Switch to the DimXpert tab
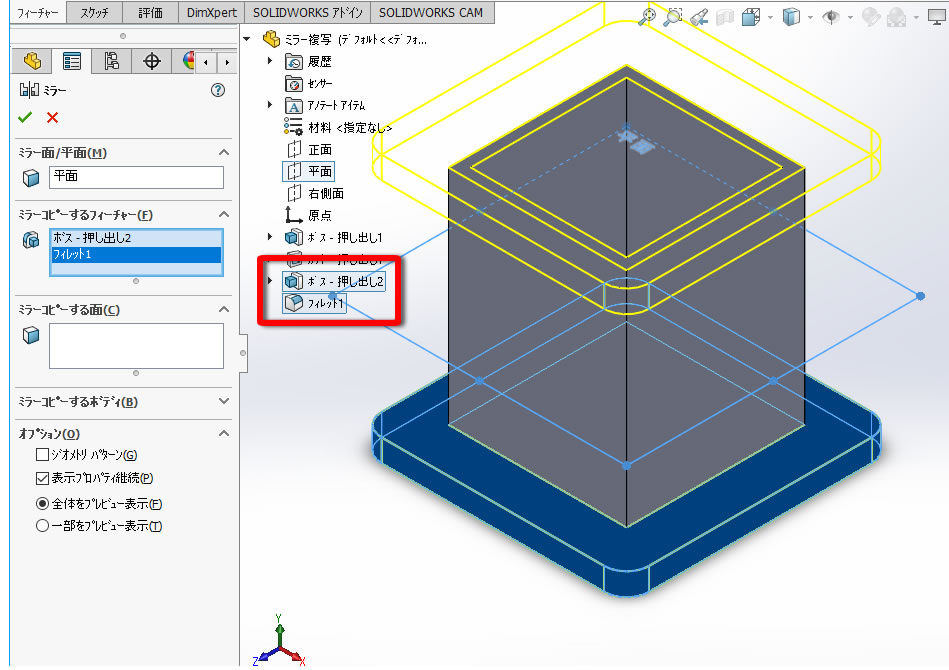Screen dimensions: 949x670 pos(212,12)
